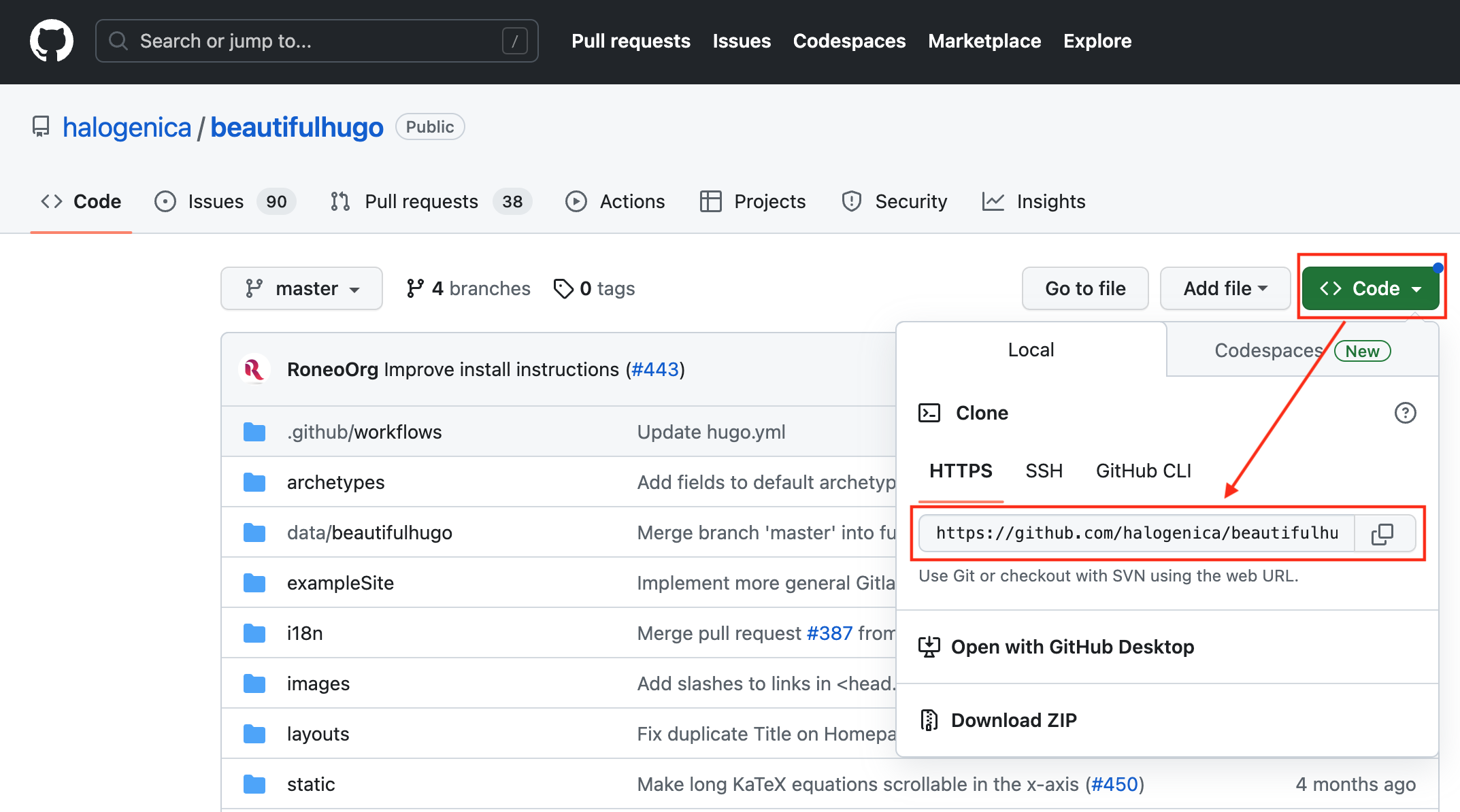Open pull request #450 link
Viewport: 1460px width, 812px height.
tap(1114, 784)
